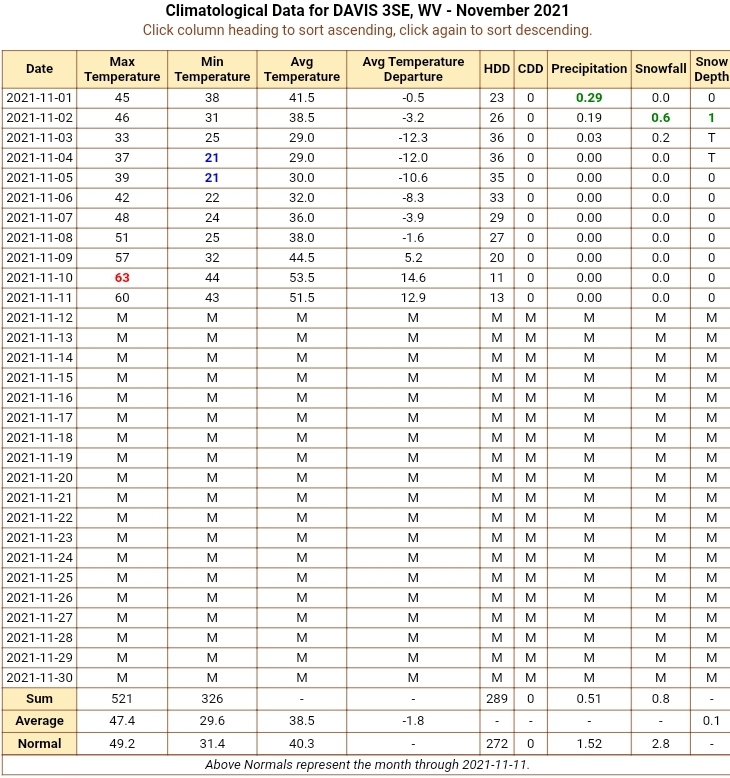The height and width of the screenshot is (778, 730).
Task: Select the green snowfall value 0.6
Action: 661,118
